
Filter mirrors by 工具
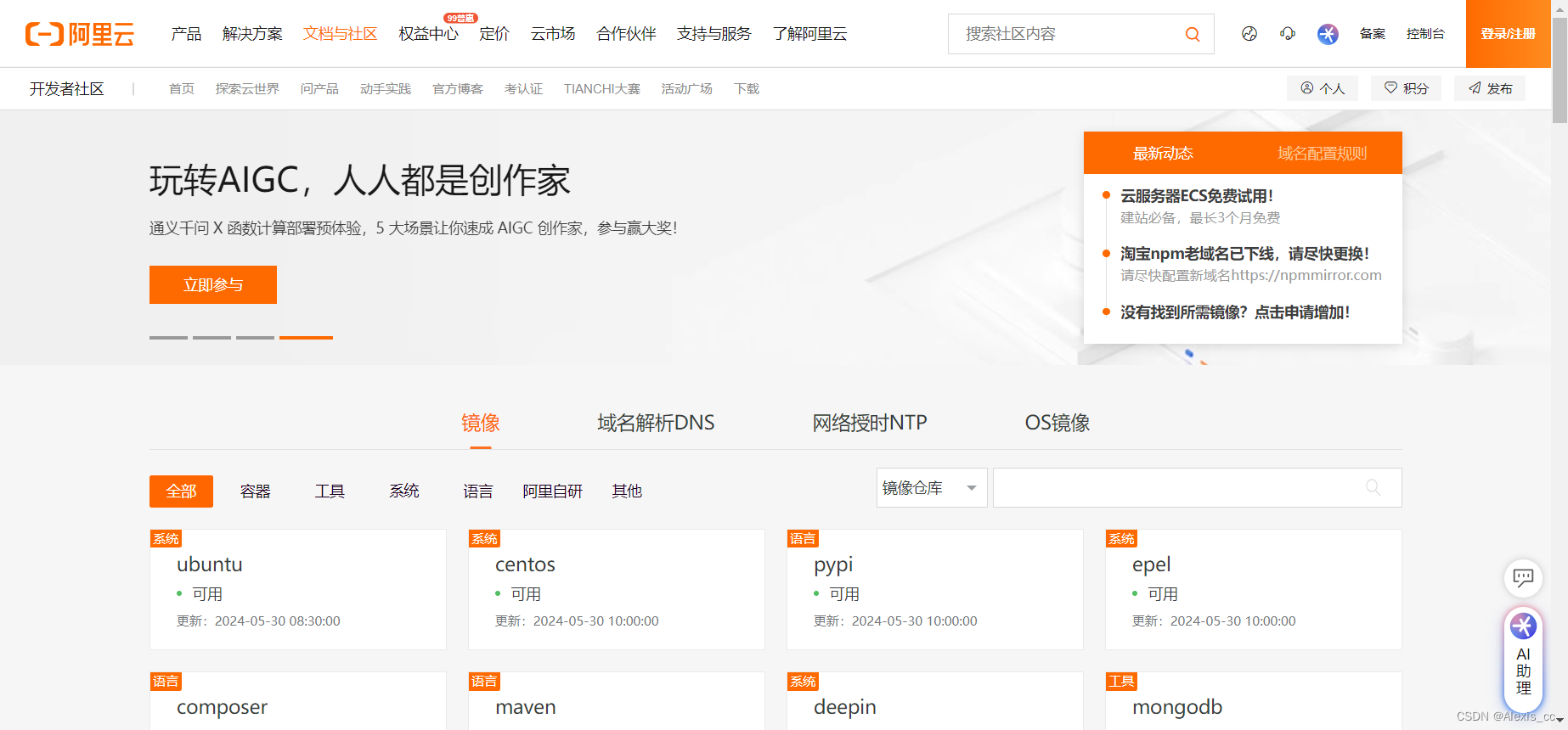[x=330, y=491]
